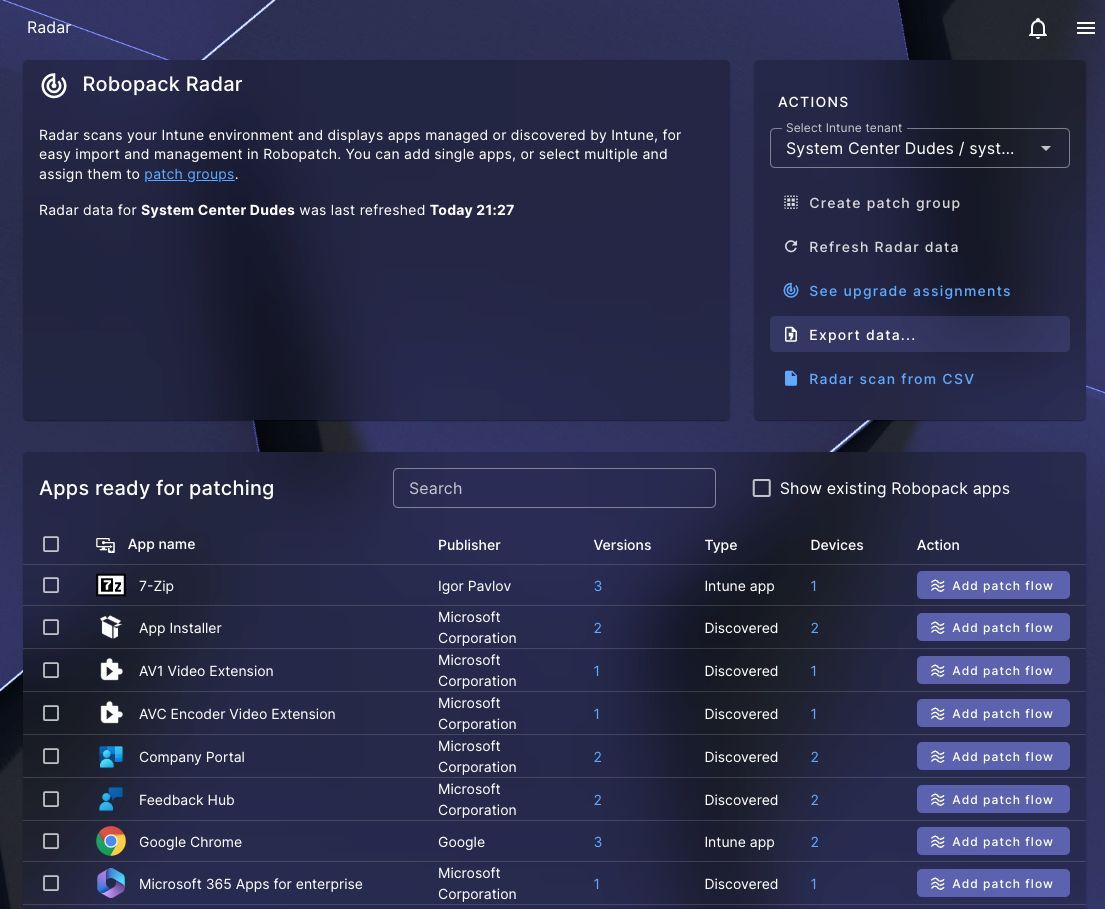This screenshot has width=1105, height=909.
Task: Select the Feedback Hub row checkbox
Action: pos(51,799)
